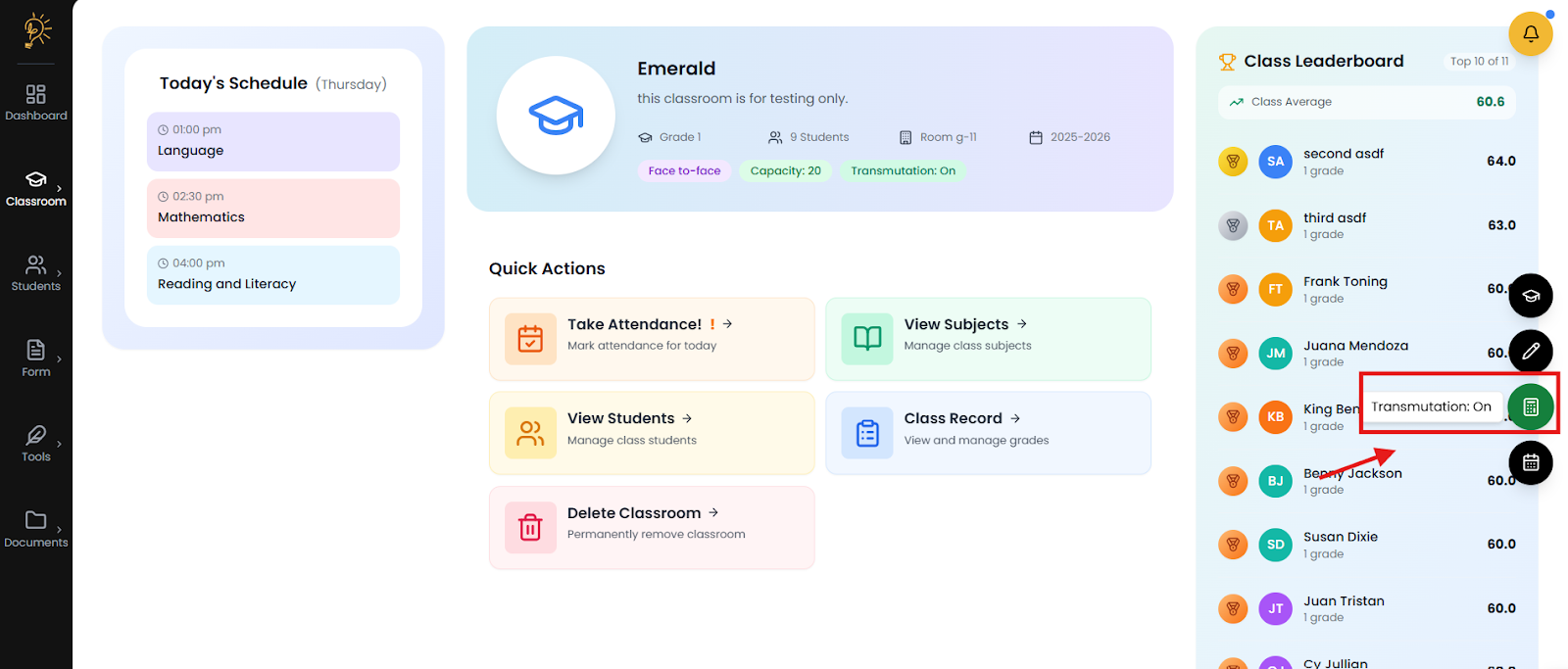This screenshot has height=669, width=1568.
Task: Expand the Form sidebar menu
Action: click(x=36, y=358)
